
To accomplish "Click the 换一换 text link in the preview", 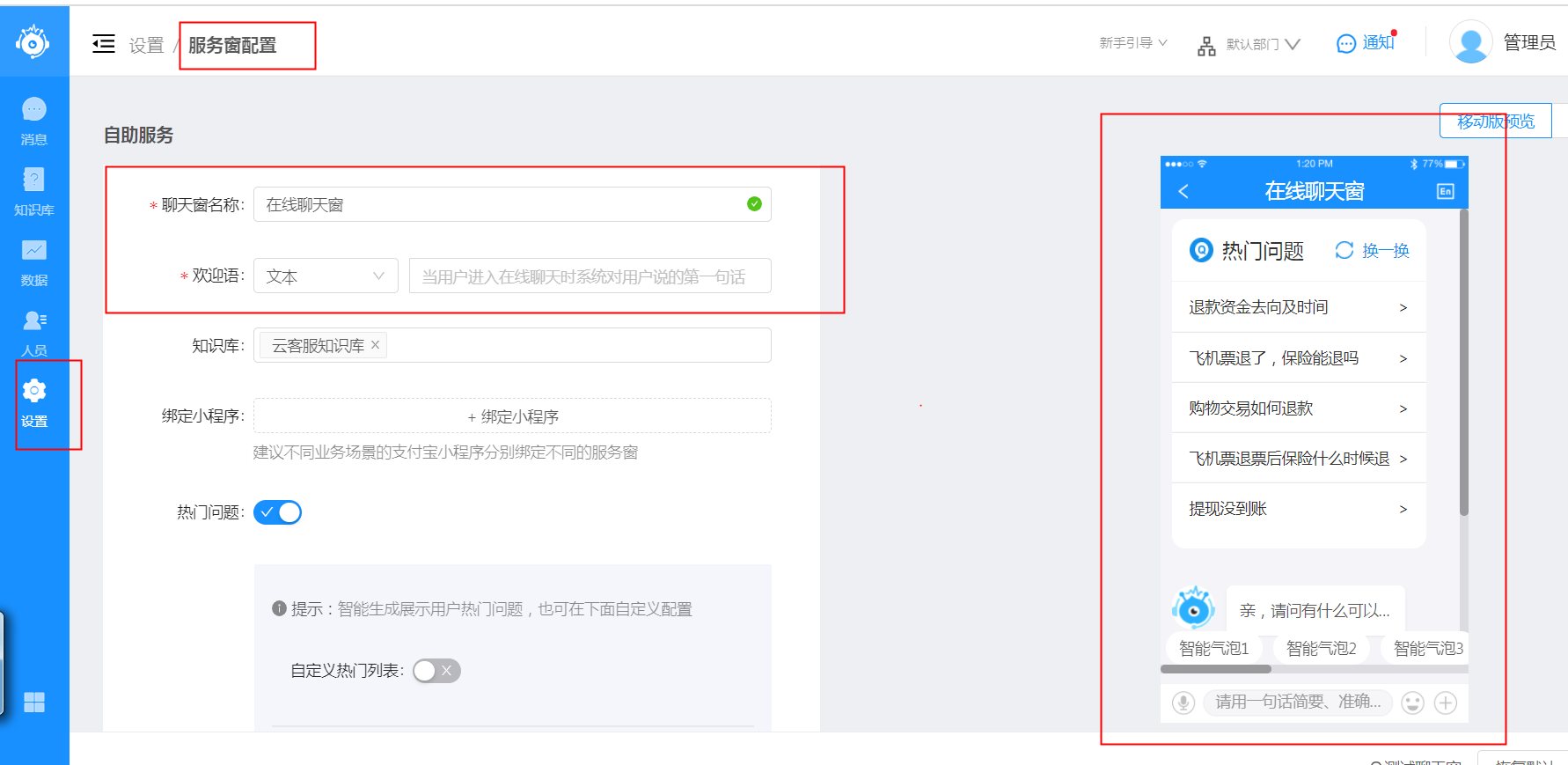I will coord(1386,251).
